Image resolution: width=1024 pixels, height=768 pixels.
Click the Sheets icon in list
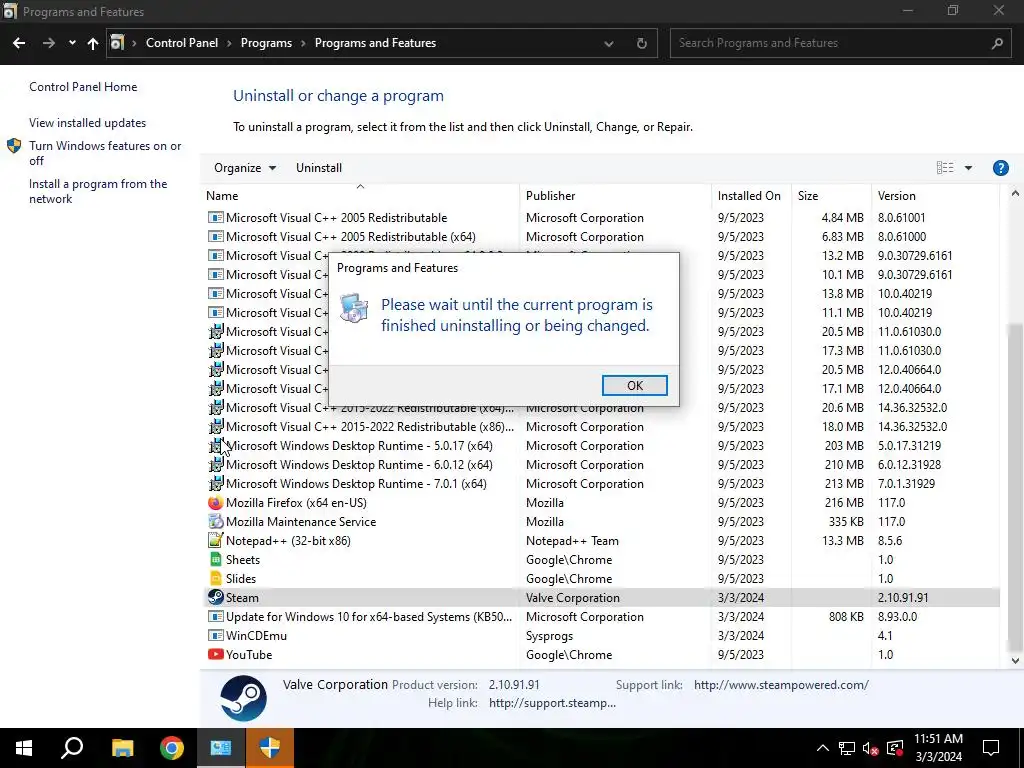click(216, 560)
